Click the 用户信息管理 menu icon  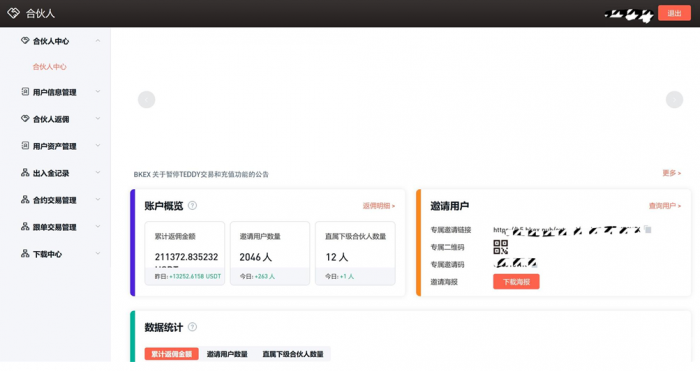coord(25,92)
